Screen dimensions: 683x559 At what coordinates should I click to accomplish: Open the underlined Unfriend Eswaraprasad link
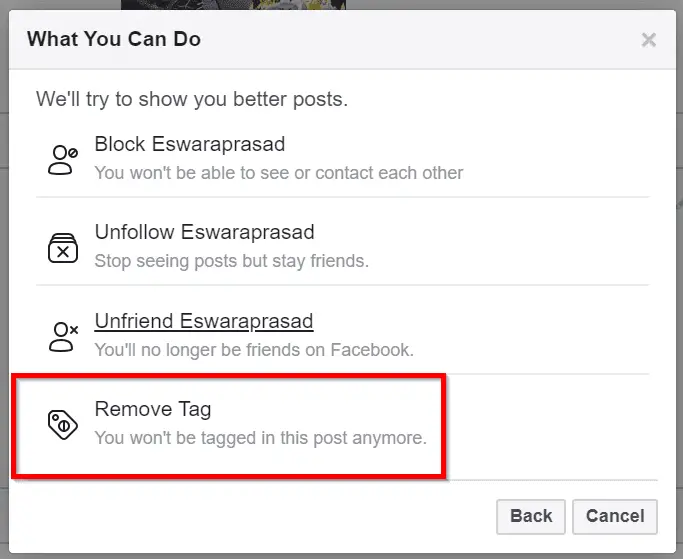click(204, 321)
